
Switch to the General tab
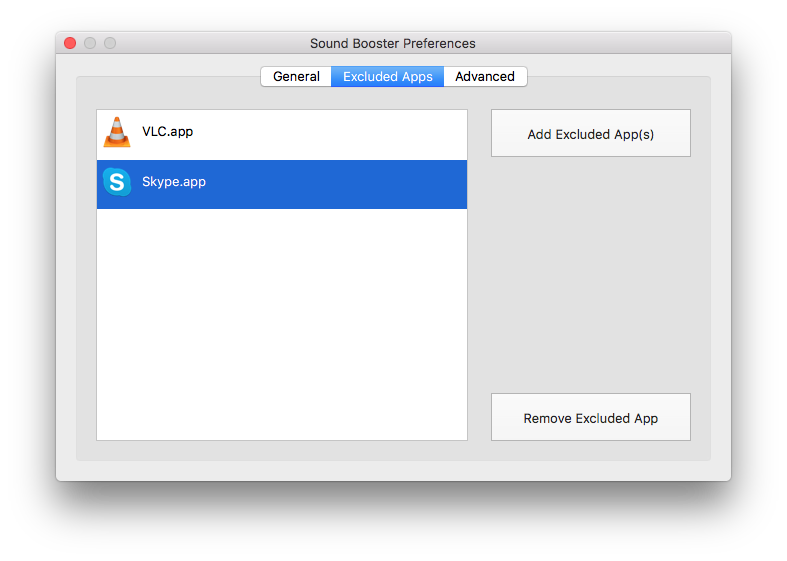tap(296, 76)
